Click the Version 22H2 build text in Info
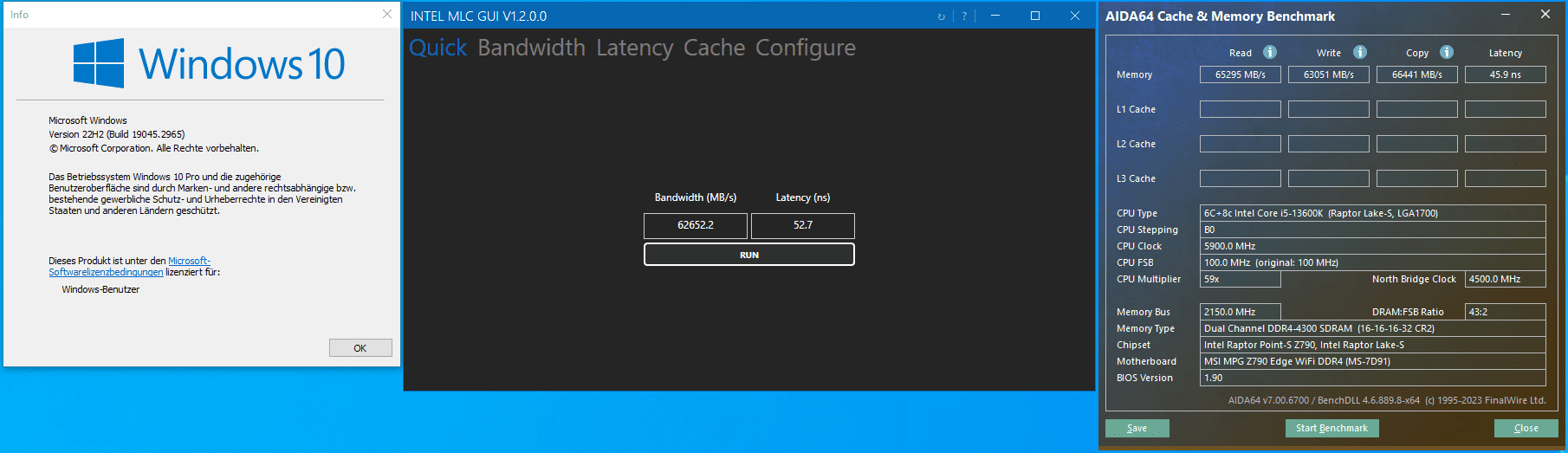 (x=117, y=134)
